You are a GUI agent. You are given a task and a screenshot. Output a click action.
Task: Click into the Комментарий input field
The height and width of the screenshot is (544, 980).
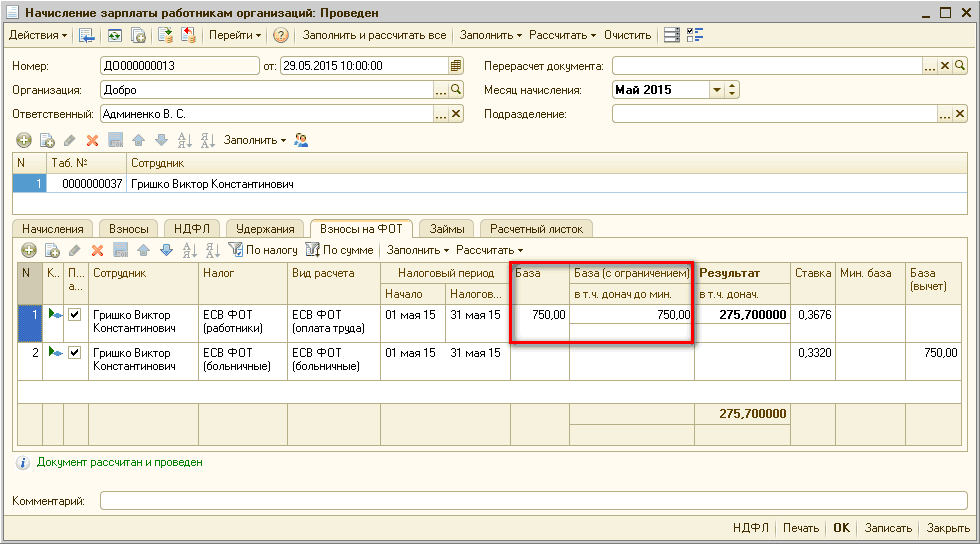tap(534, 500)
